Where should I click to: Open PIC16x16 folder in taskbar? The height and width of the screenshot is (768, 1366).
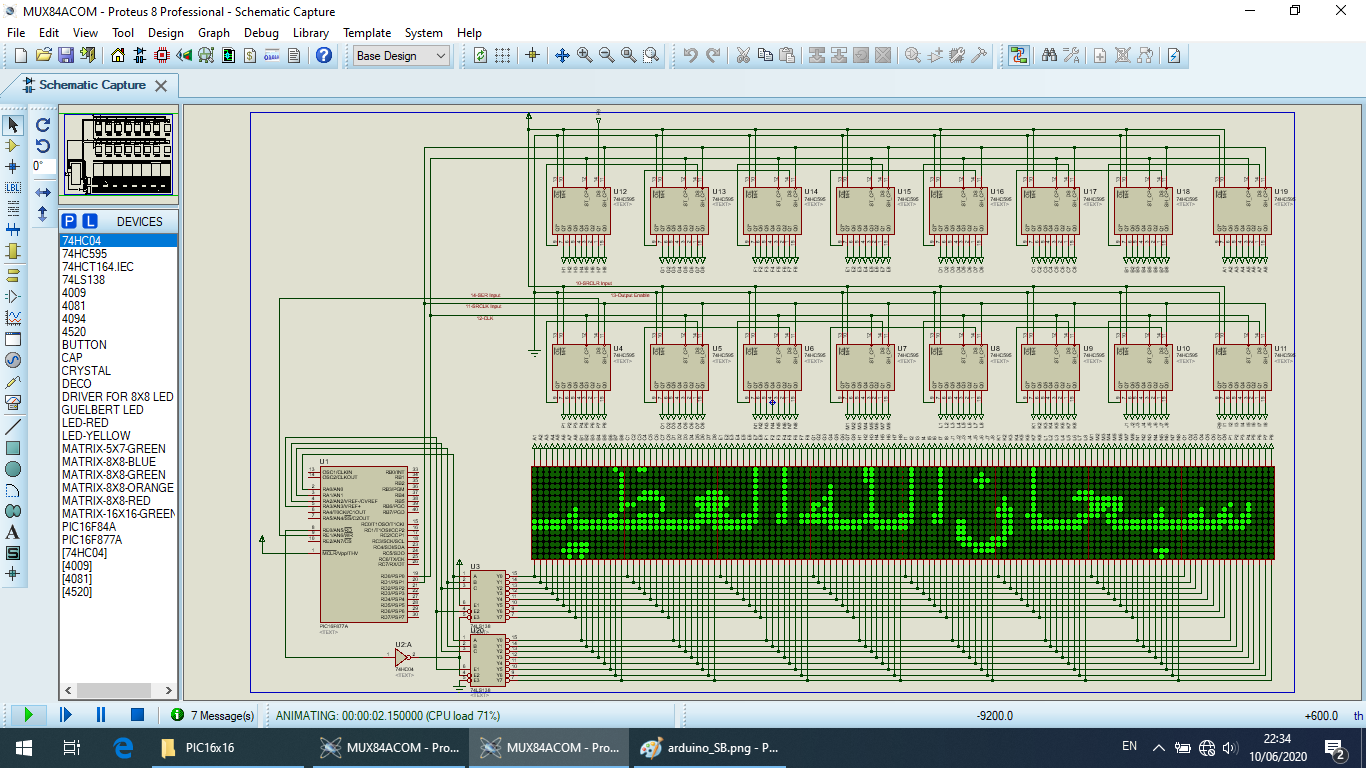point(228,747)
